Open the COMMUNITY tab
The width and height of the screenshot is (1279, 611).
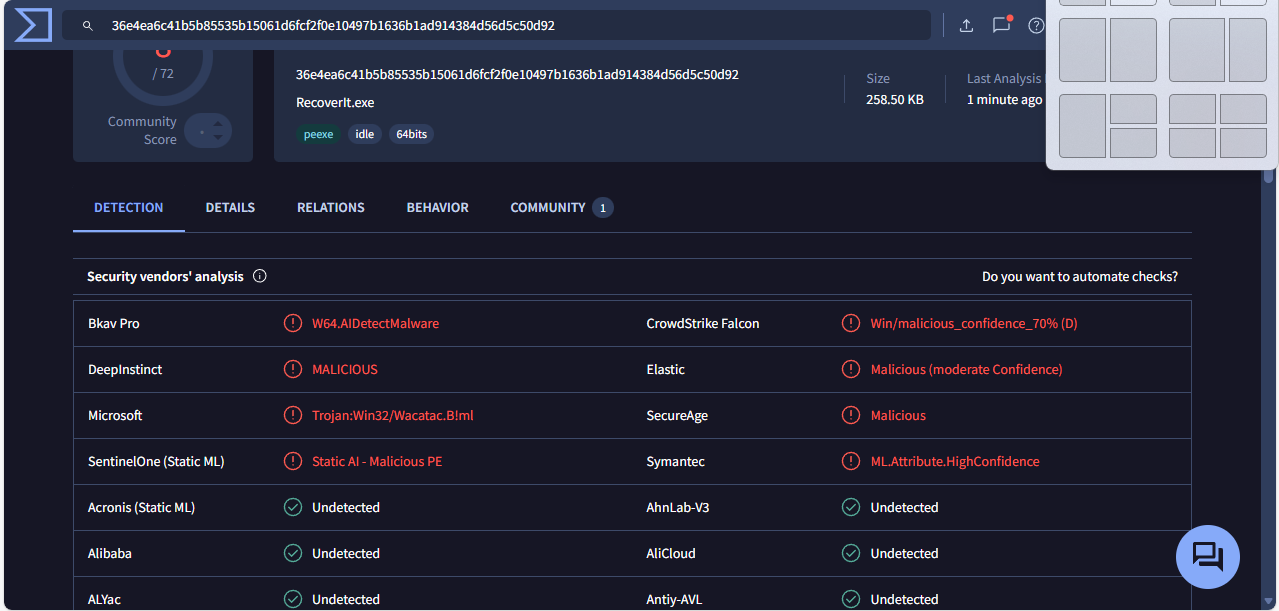(x=561, y=208)
